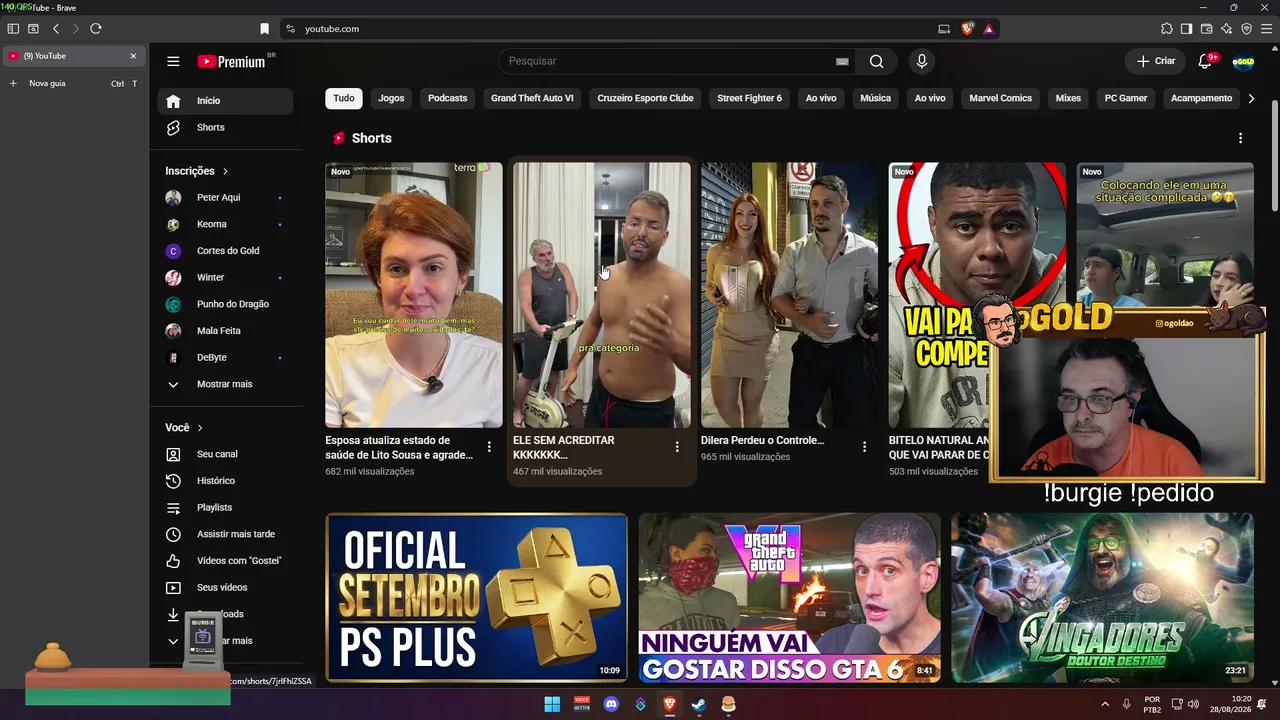
Task: Open the Vingadores Doutor Destino video thumbnail
Action: coord(1102,598)
